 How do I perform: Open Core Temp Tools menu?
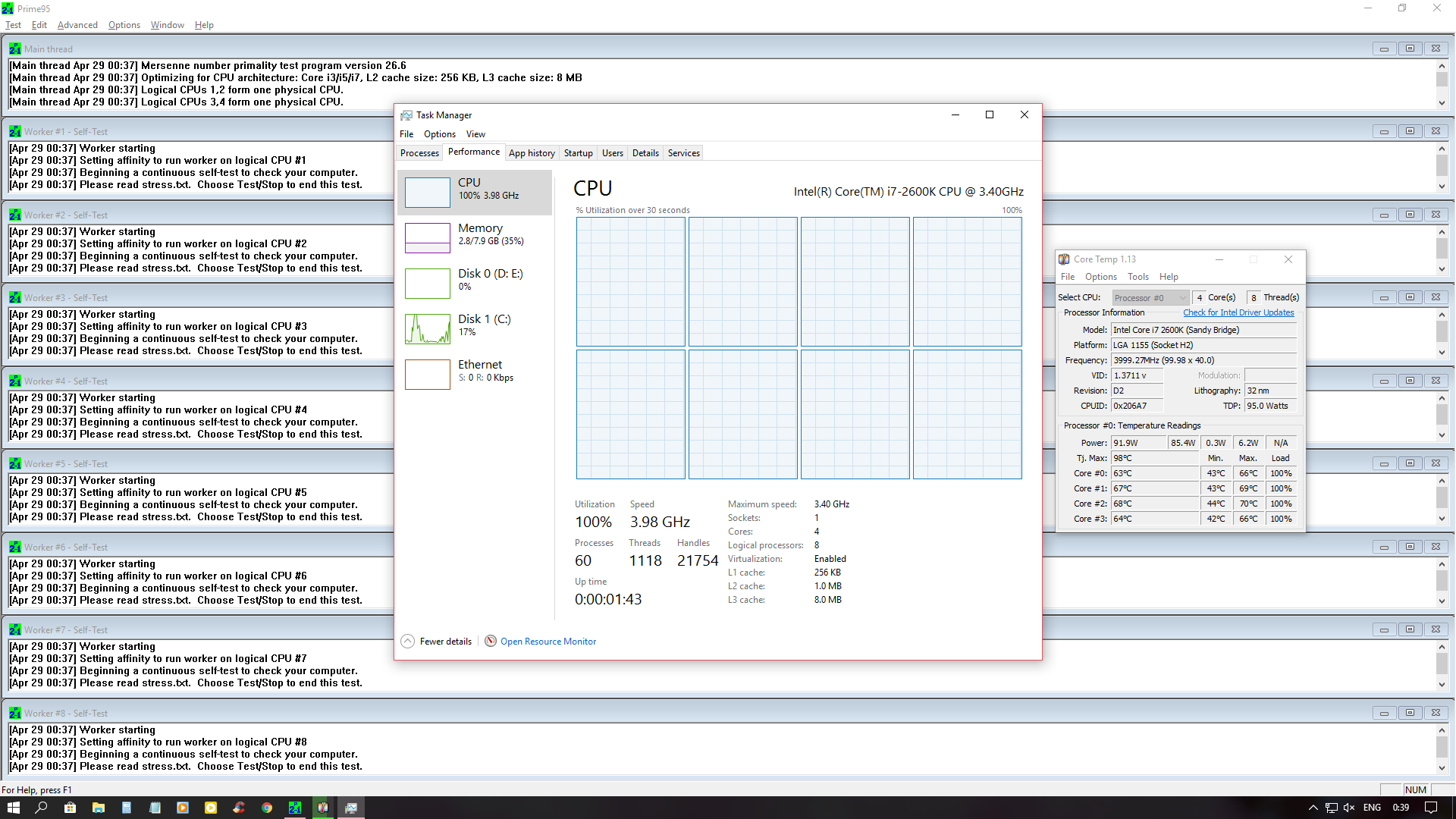(x=1137, y=277)
